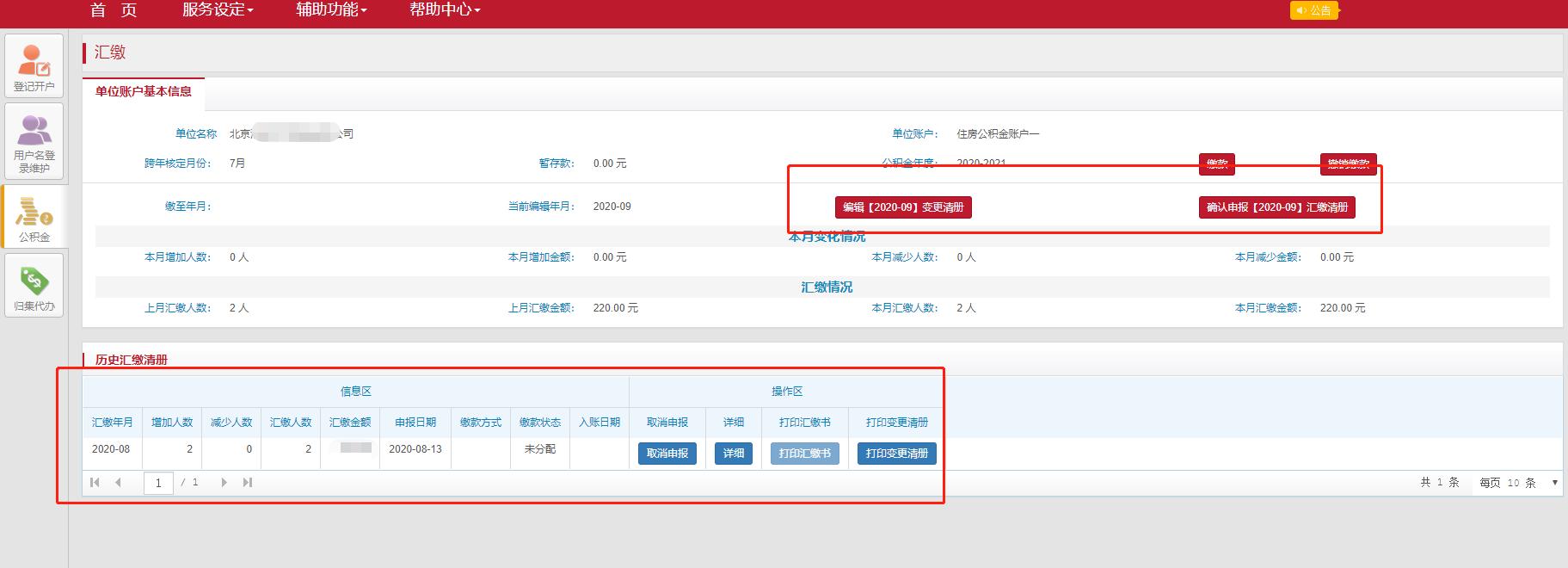Click the 上月汇缴金额 value 220.00 元
Screen dimensions: 1568x568
616,308
